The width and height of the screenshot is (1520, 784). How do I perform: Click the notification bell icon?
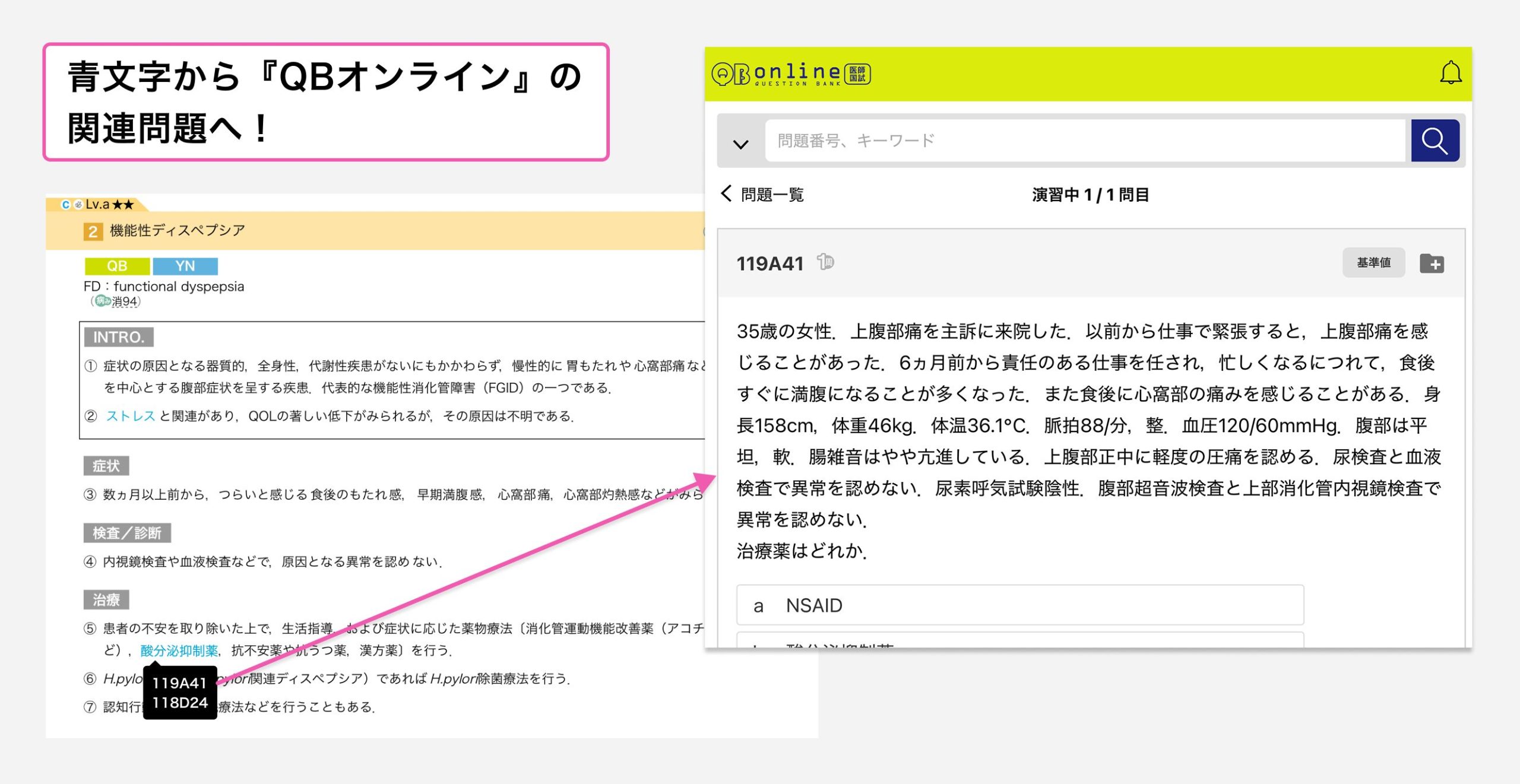(1450, 73)
